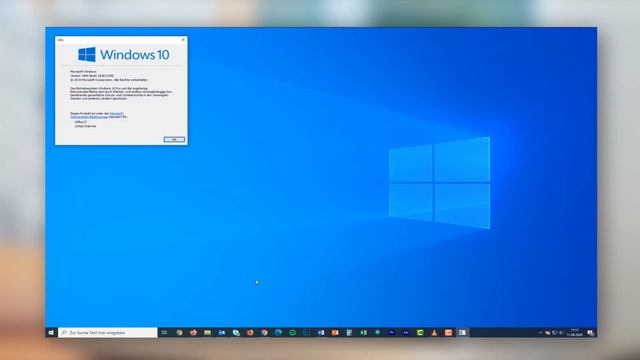Show hidden system tray icons chevron
640x360 pixels.
(540, 333)
